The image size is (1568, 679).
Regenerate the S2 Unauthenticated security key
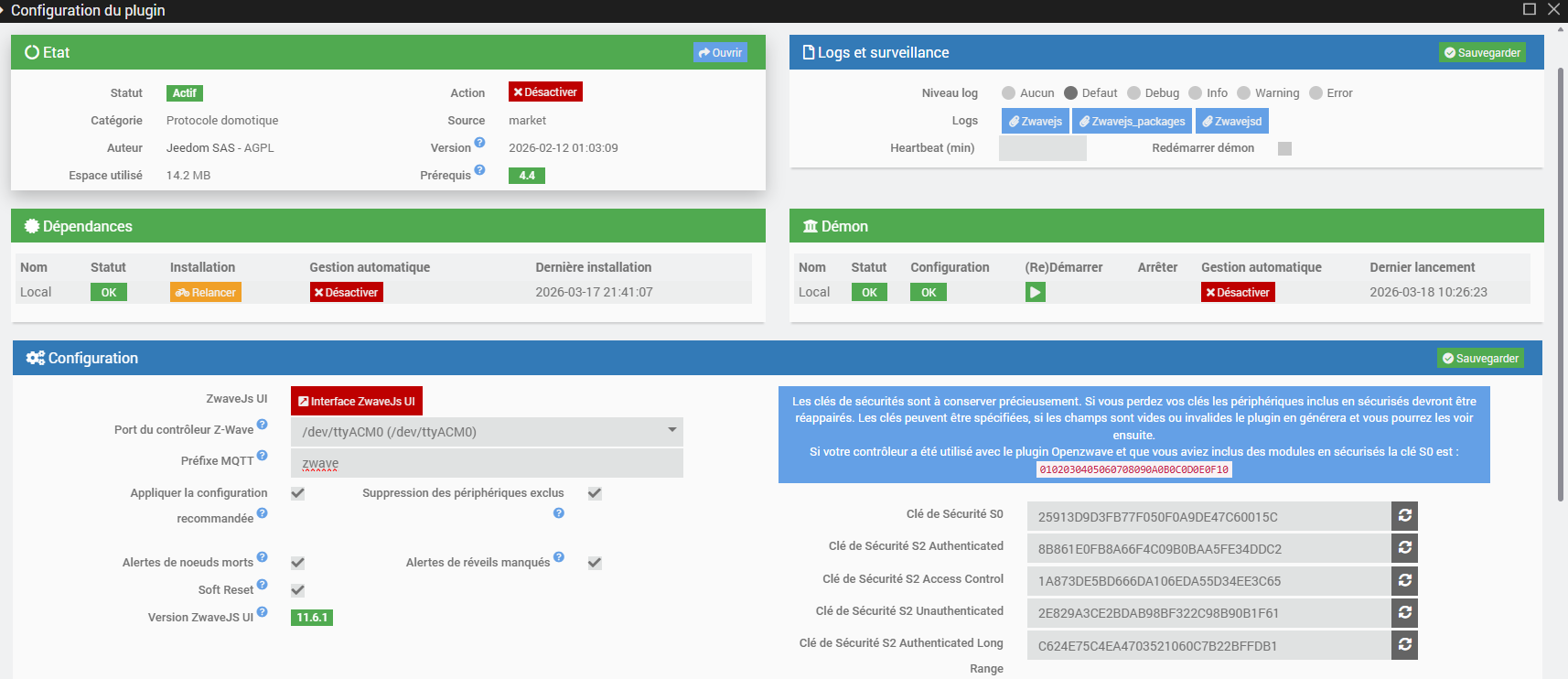click(x=1404, y=612)
